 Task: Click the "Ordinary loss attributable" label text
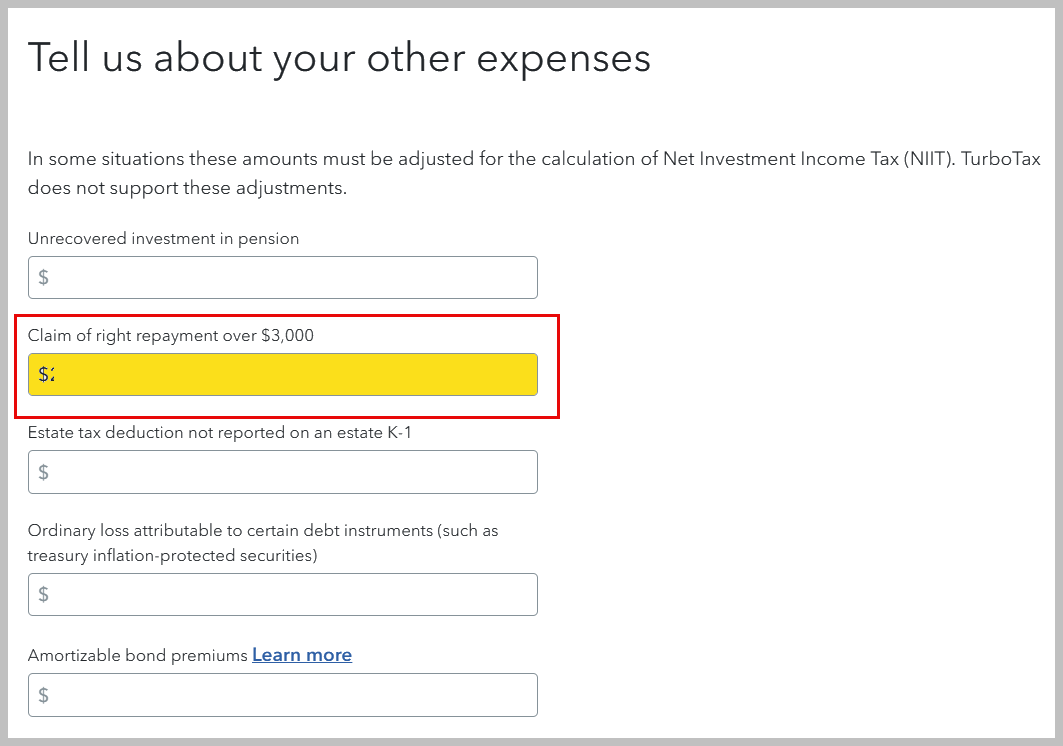point(262,530)
